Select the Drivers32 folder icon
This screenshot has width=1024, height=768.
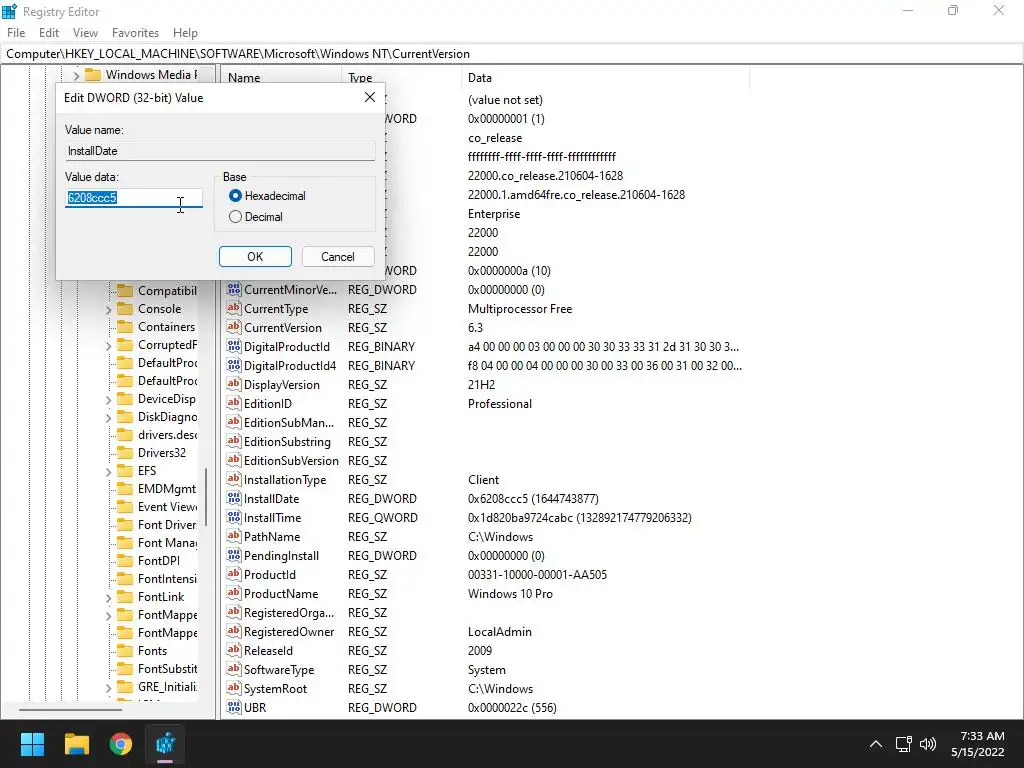click(x=125, y=453)
